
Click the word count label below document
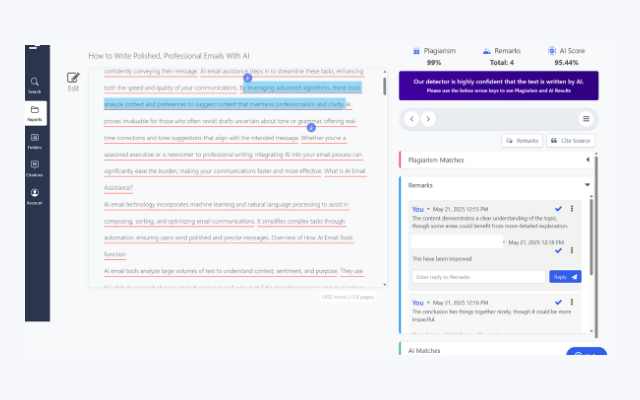coord(347,297)
